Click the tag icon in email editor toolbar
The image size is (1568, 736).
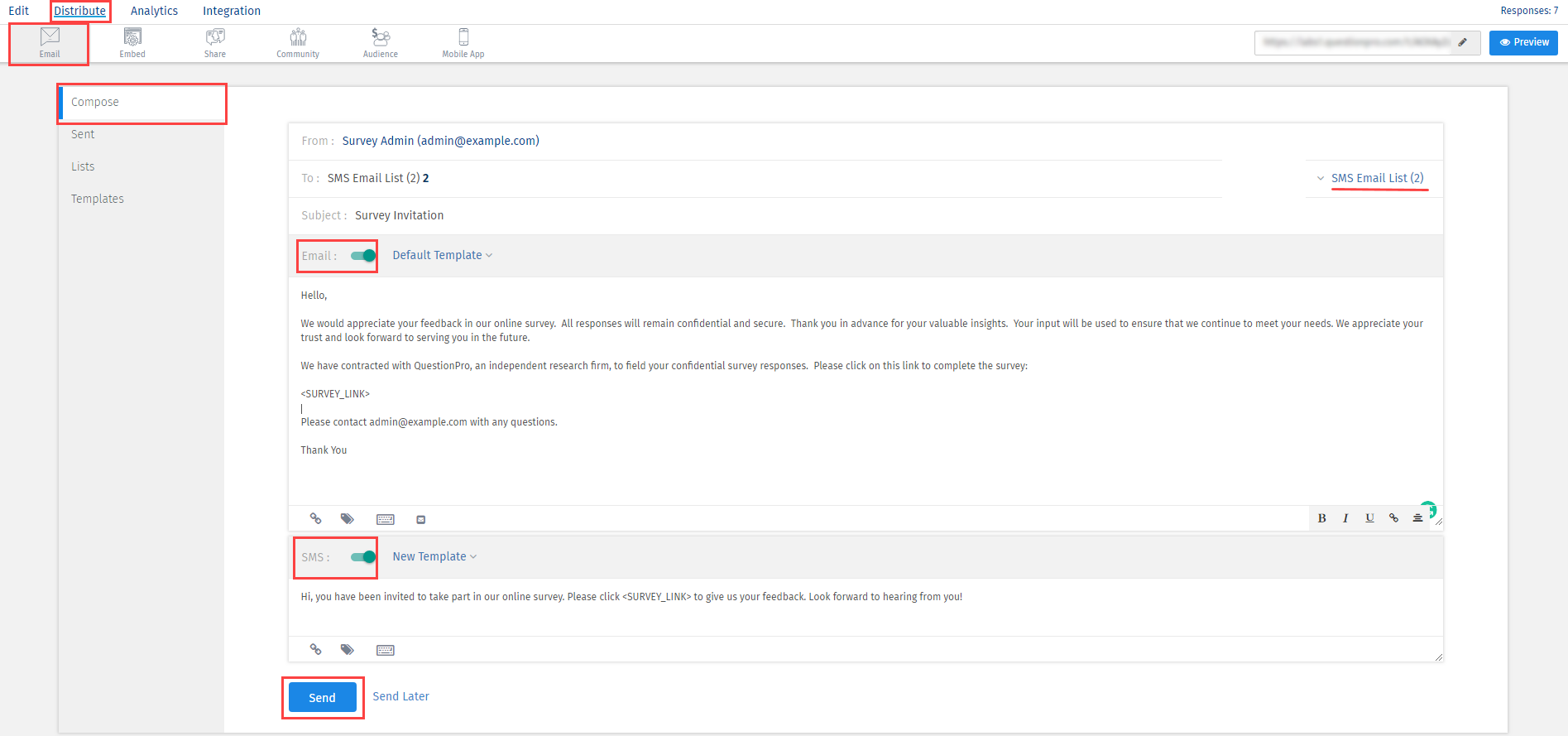(348, 519)
